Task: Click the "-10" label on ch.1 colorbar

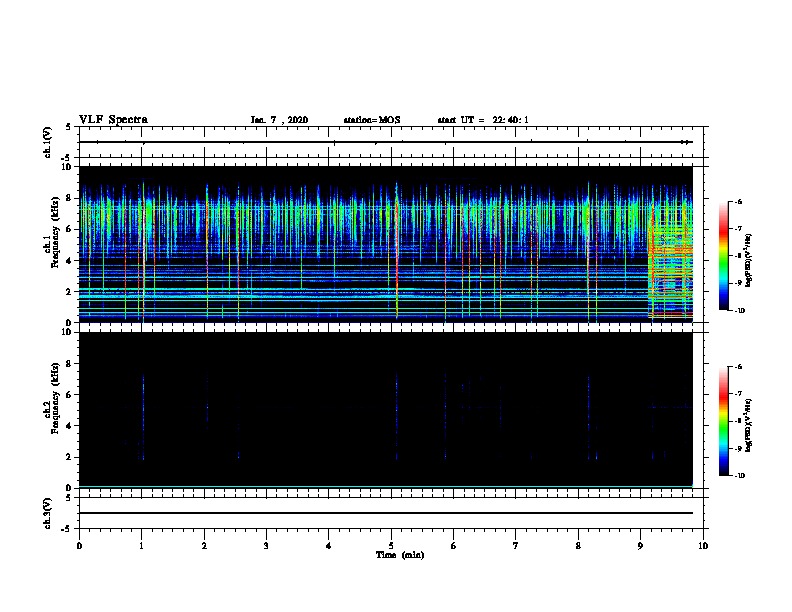Action: [x=739, y=311]
